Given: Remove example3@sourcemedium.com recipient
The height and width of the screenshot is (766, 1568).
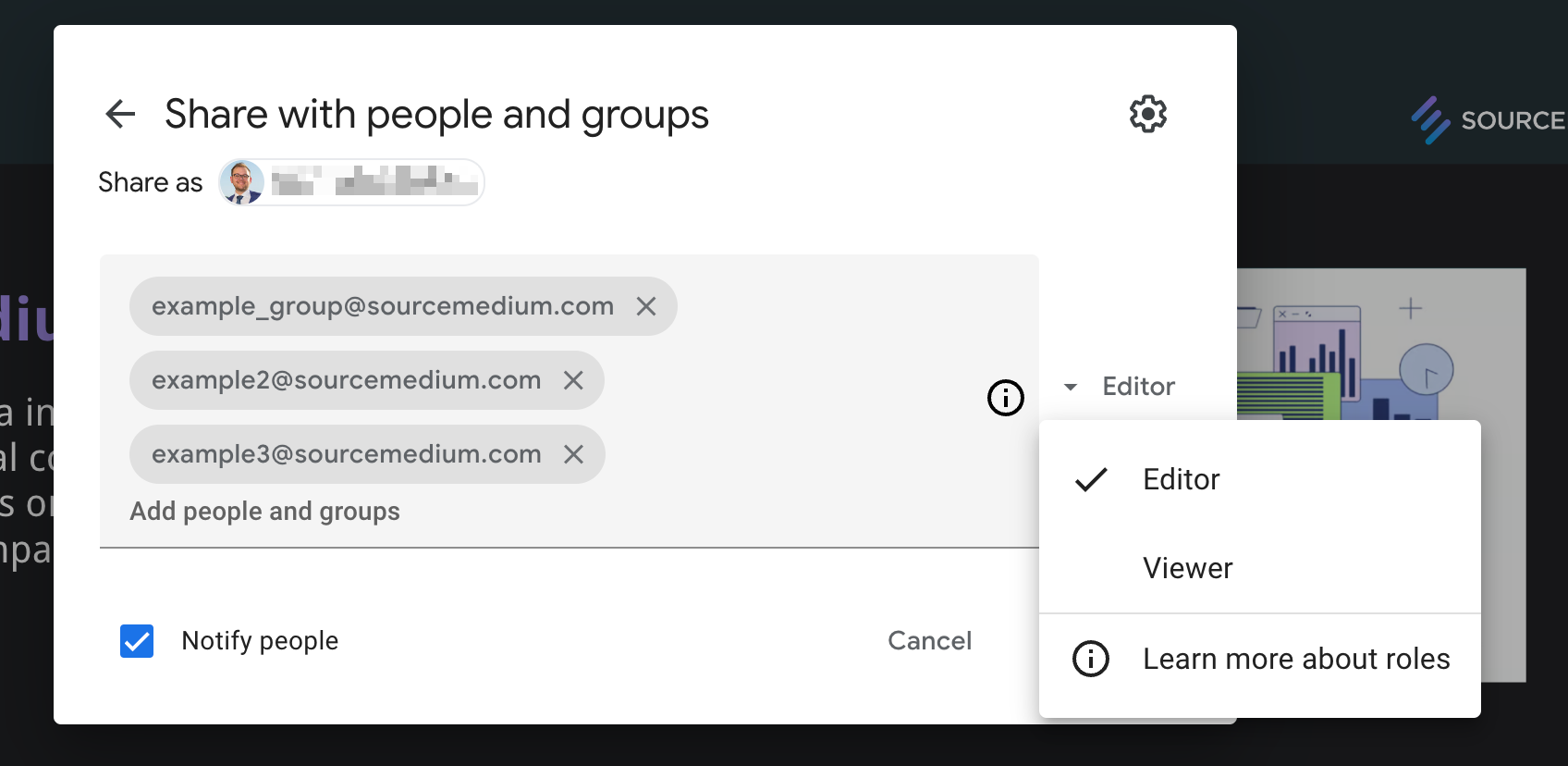Looking at the screenshot, I should tap(573, 454).
